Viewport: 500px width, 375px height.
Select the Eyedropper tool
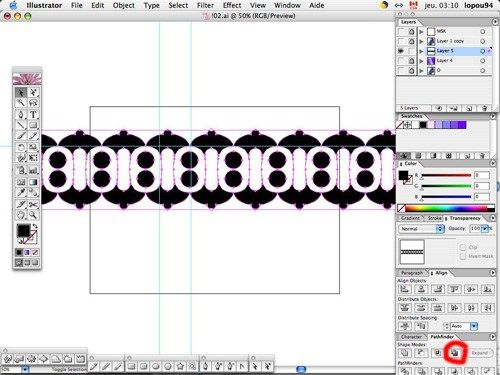(x=21, y=192)
